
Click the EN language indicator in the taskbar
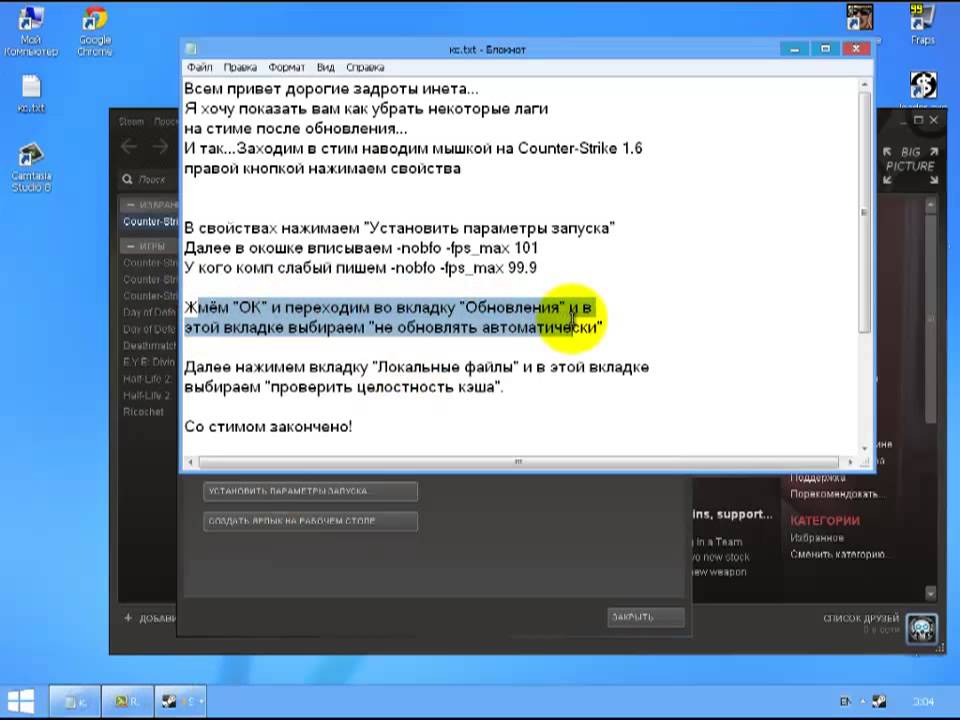846,702
